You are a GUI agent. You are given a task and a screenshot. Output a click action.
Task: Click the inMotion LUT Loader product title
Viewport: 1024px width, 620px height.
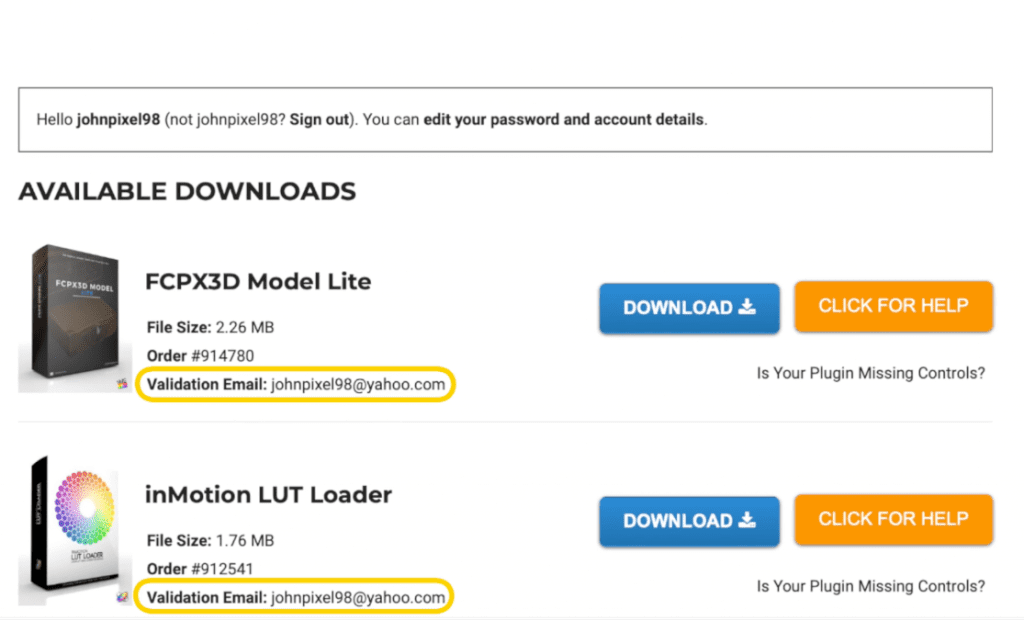(x=268, y=494)
